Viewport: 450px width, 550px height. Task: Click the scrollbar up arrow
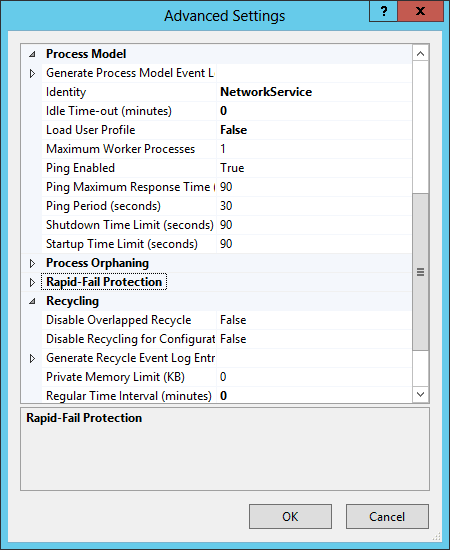pyautogui.click(x=420, y=54)
